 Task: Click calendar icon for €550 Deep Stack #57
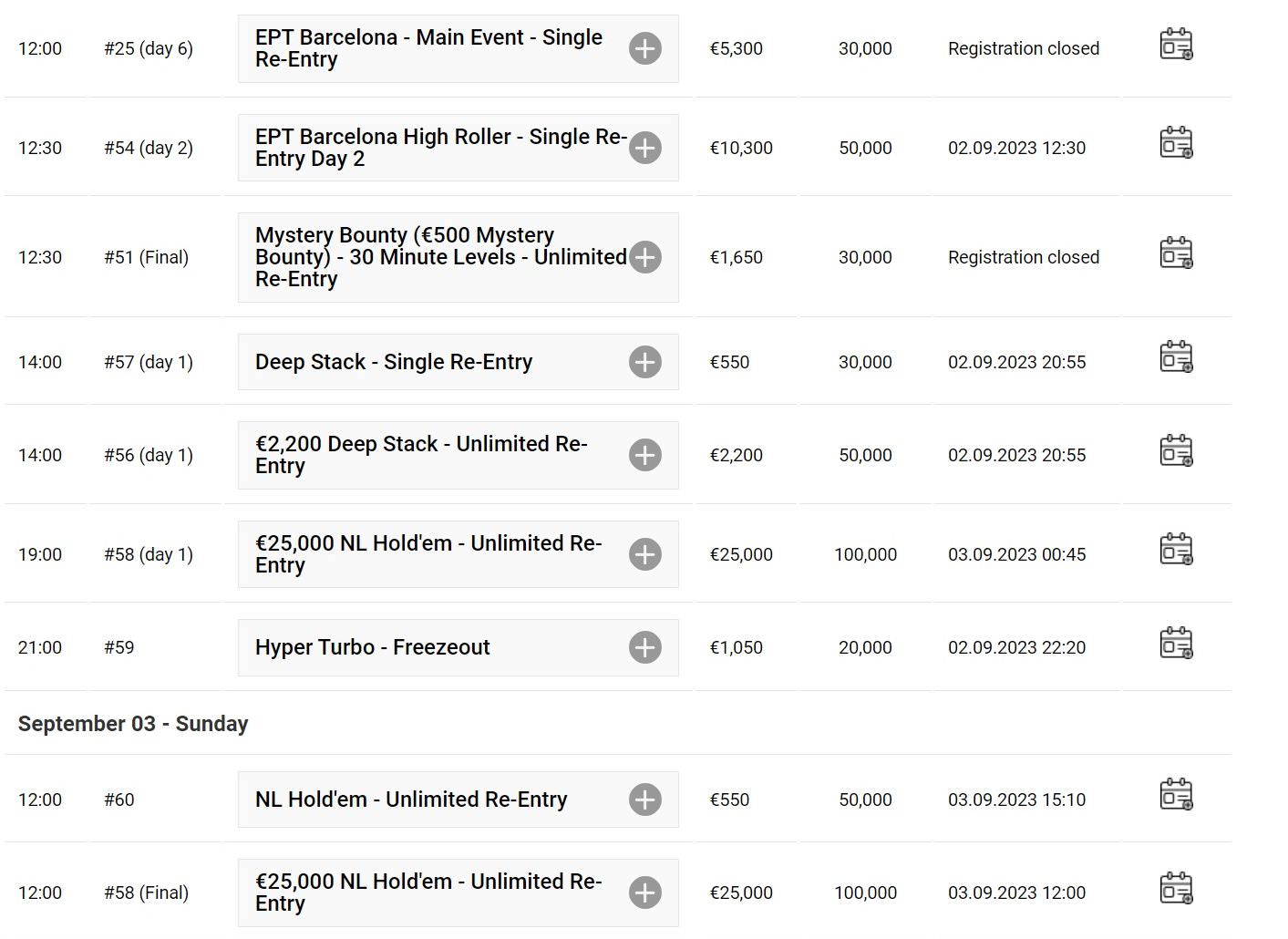click(x=1176, y=357)
